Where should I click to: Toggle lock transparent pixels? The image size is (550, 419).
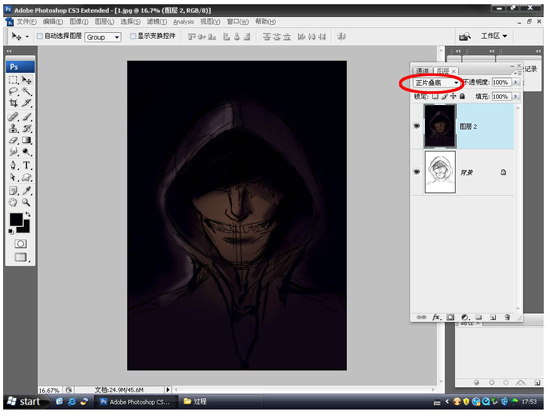(435, 96)
